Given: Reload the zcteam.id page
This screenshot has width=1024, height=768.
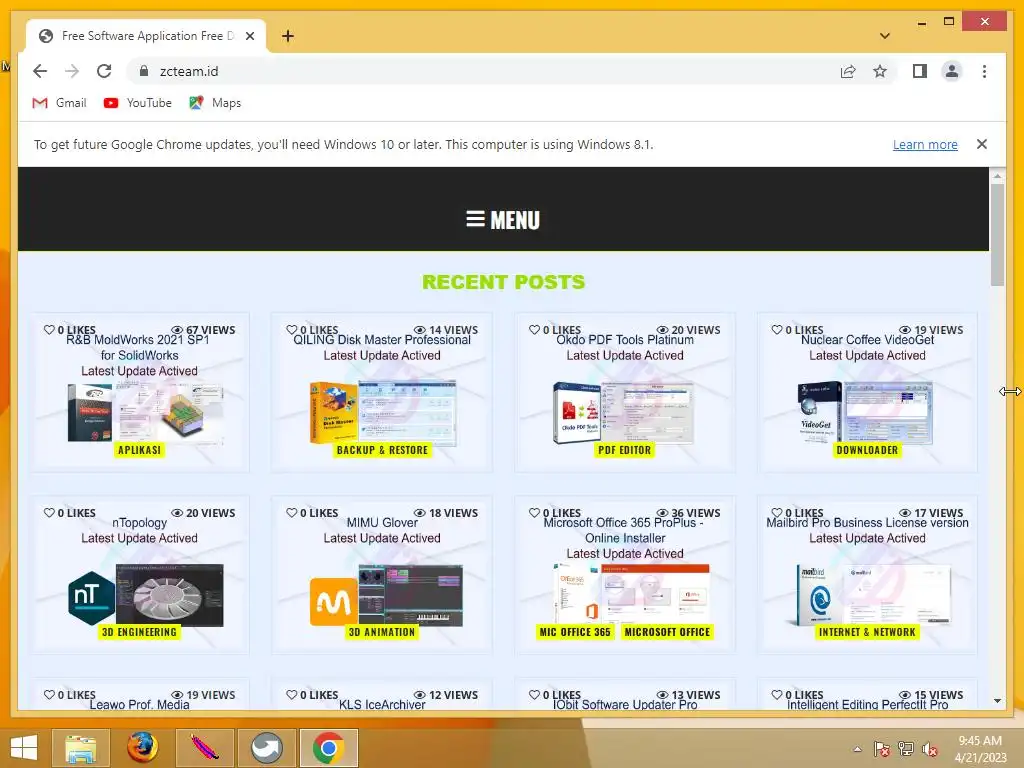Looking at the screenshot, I should 104,71.
